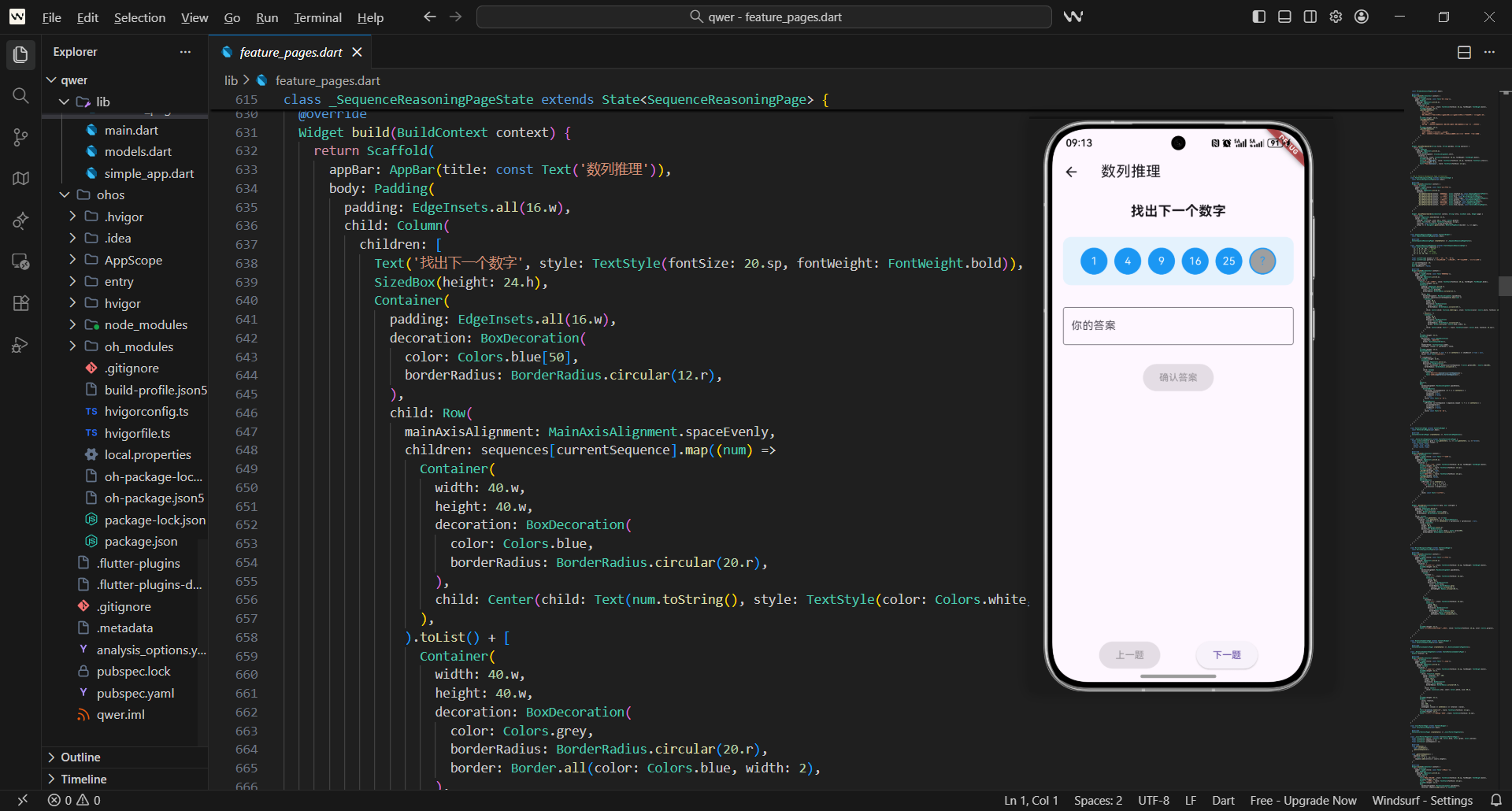Screen dimensions: 1512x811
Task: Click the editor vertical scrollbar thumb
Action: click(1505, 286)
